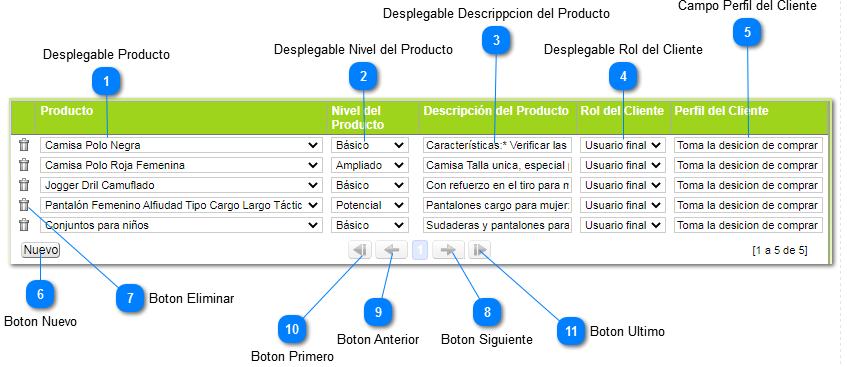847x367 pixels.
Task: Go to next page arrow
Action: point(448,250)
